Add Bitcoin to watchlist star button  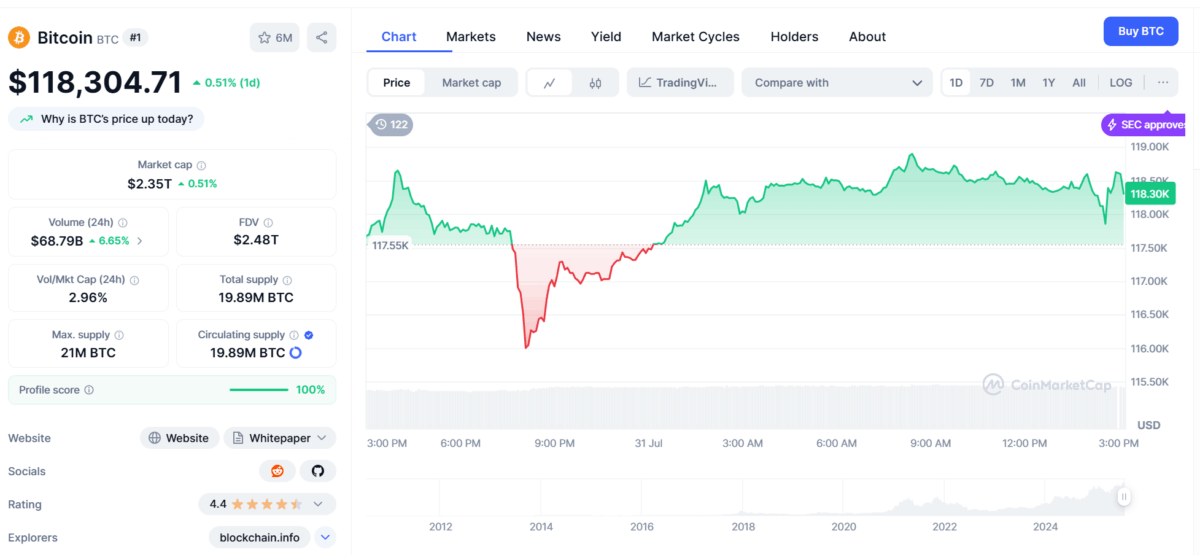click(x=275, y=37)
